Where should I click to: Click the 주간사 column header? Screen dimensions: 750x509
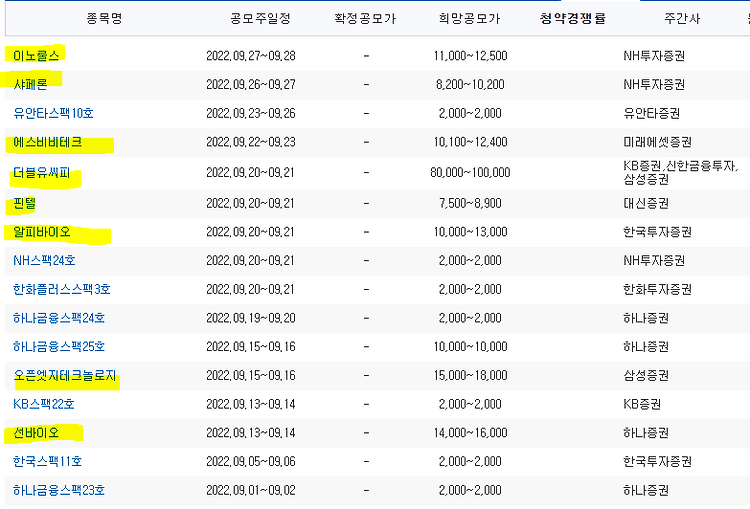pos(682,19)
